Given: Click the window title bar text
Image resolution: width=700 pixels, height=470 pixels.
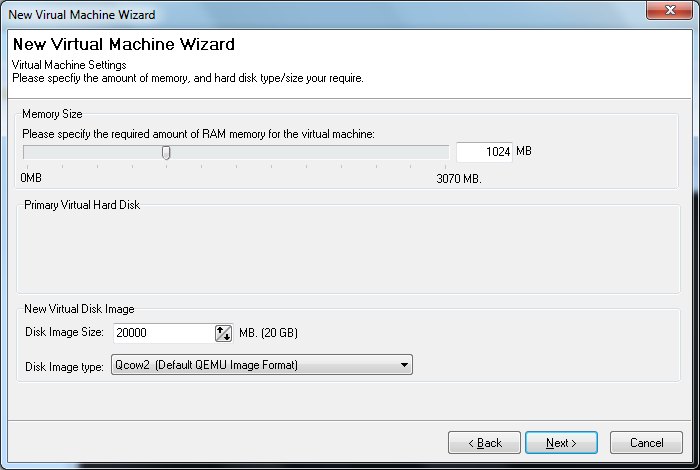Looking at the screenshot, I should (82, 15).
